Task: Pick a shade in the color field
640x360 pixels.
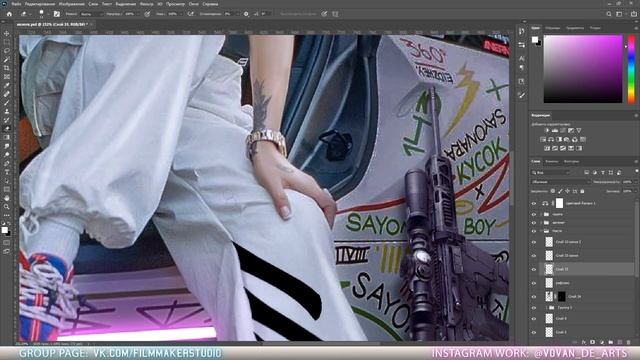Action: click(583, 69)
